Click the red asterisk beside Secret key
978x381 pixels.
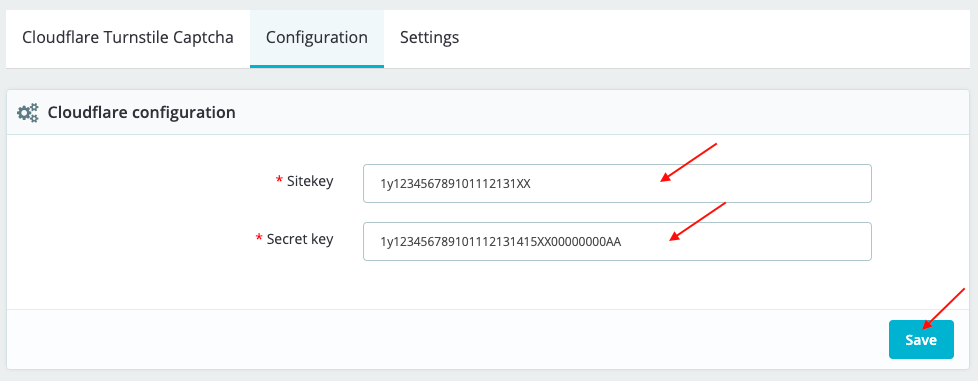(259, 238)
